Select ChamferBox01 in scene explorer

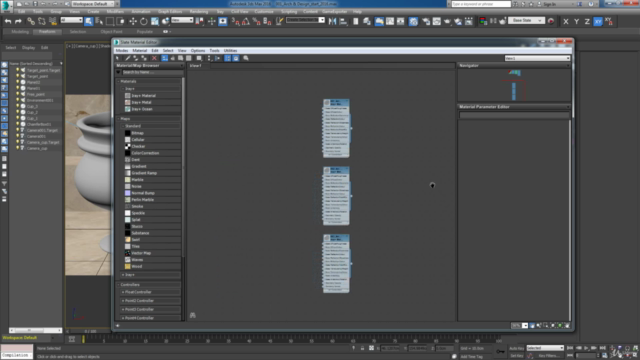point(39,124)
